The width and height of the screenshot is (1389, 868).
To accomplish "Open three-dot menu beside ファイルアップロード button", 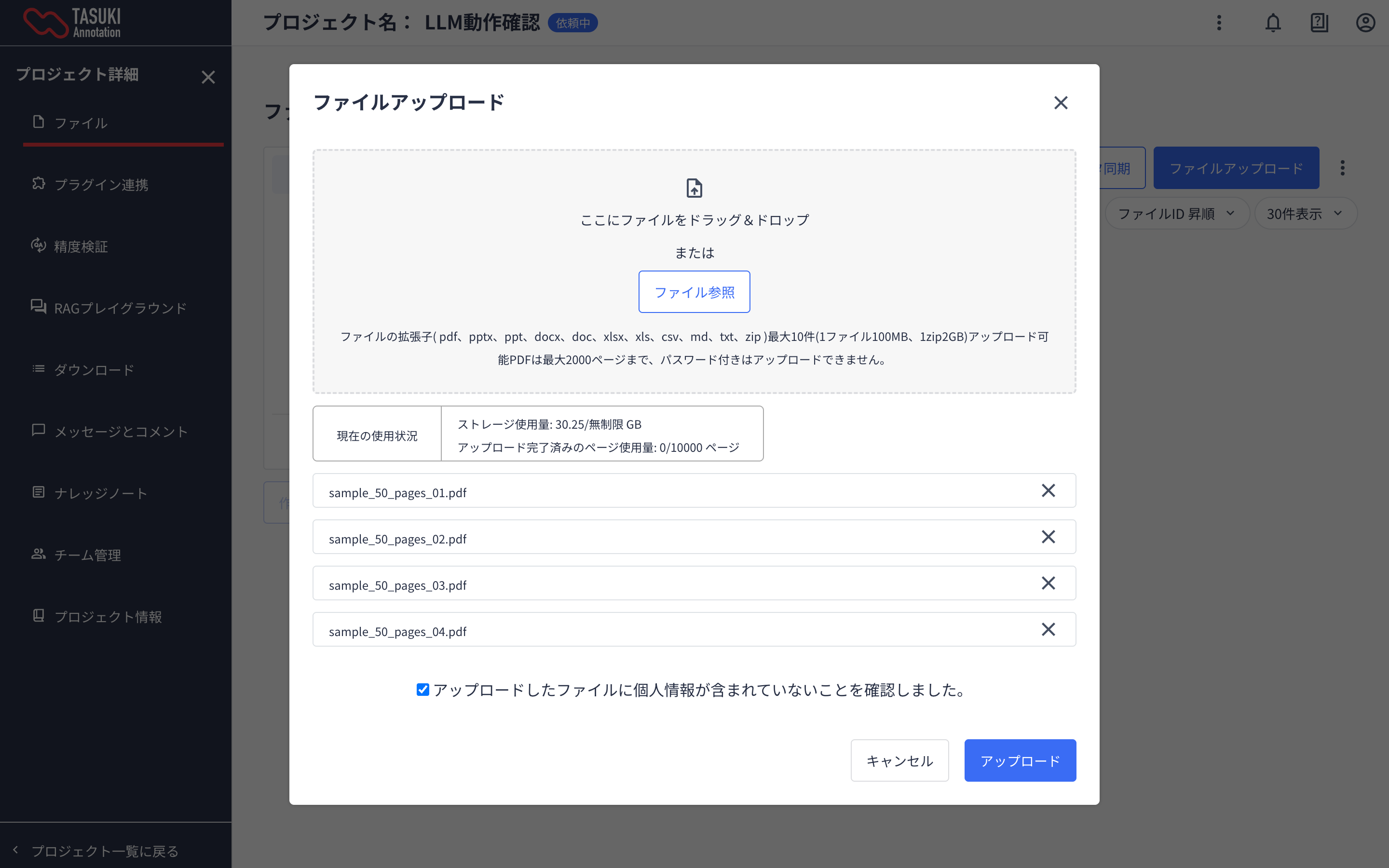I will 1343,168.
